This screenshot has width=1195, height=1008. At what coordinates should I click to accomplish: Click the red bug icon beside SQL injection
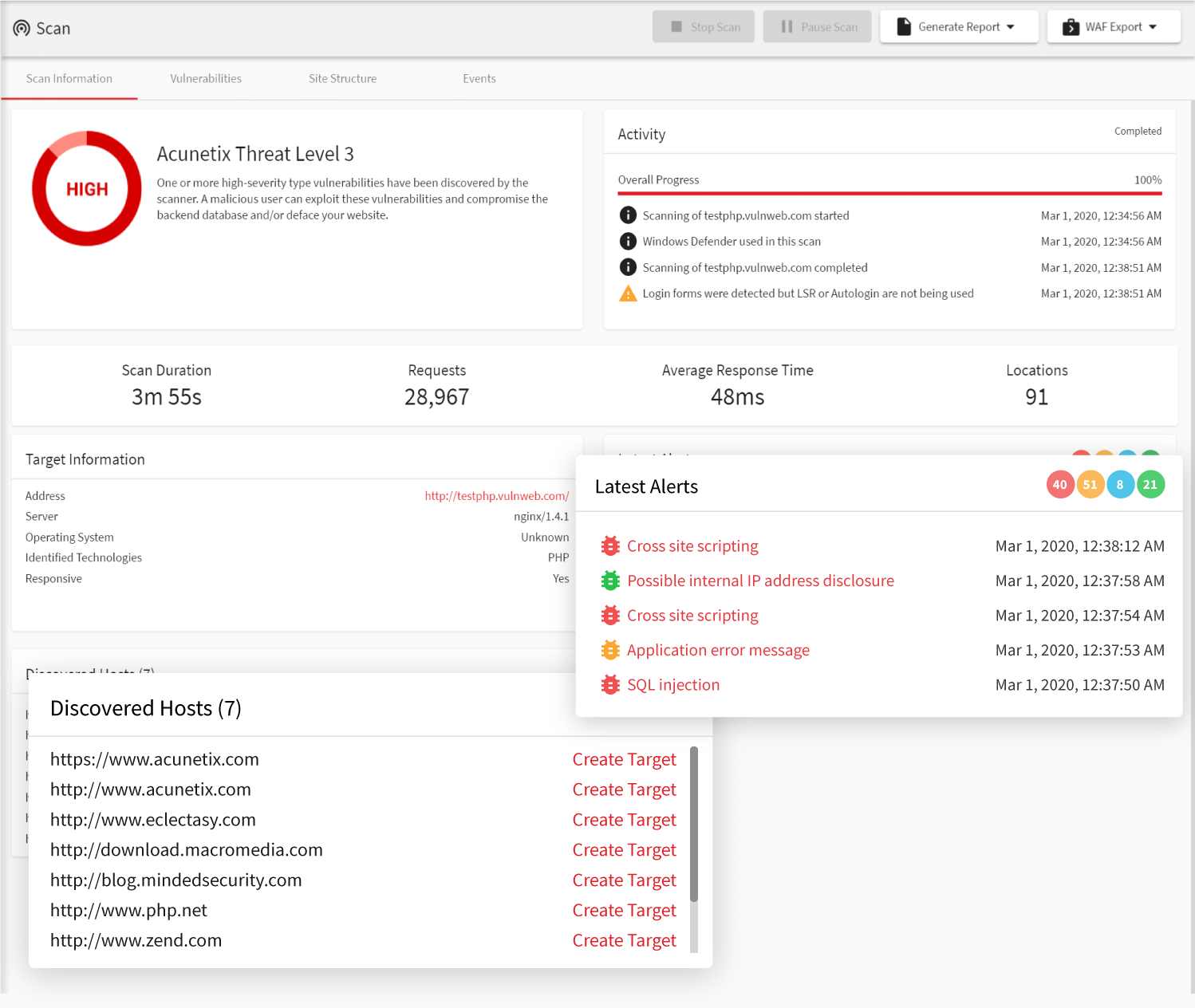610,684
